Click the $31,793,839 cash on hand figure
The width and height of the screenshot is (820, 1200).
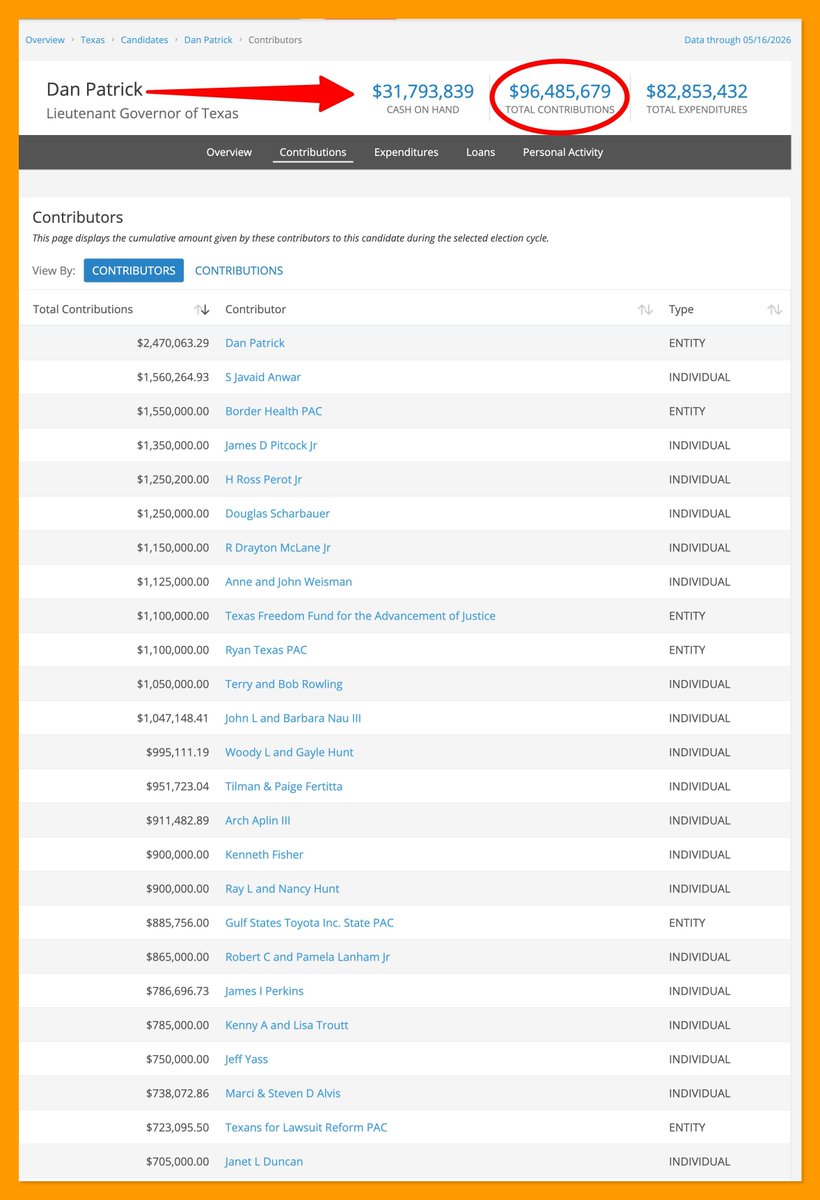[423, 92]
